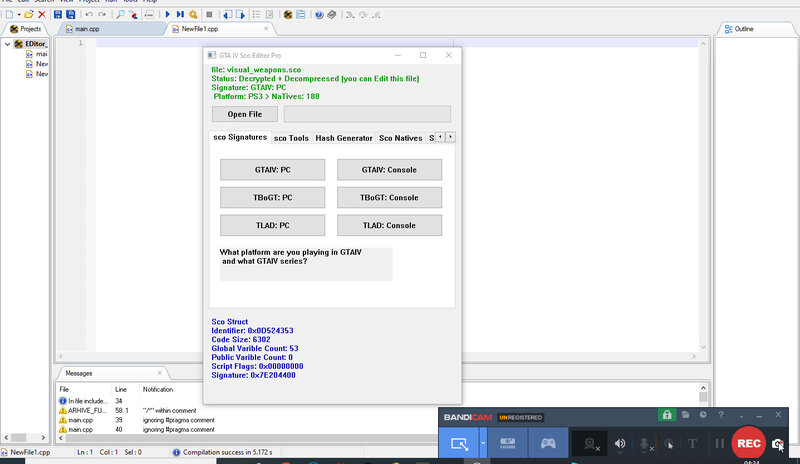This screenshot has height=464, width=800.
Task: Click the Stop execution square icon
Action: pos(209,15)
